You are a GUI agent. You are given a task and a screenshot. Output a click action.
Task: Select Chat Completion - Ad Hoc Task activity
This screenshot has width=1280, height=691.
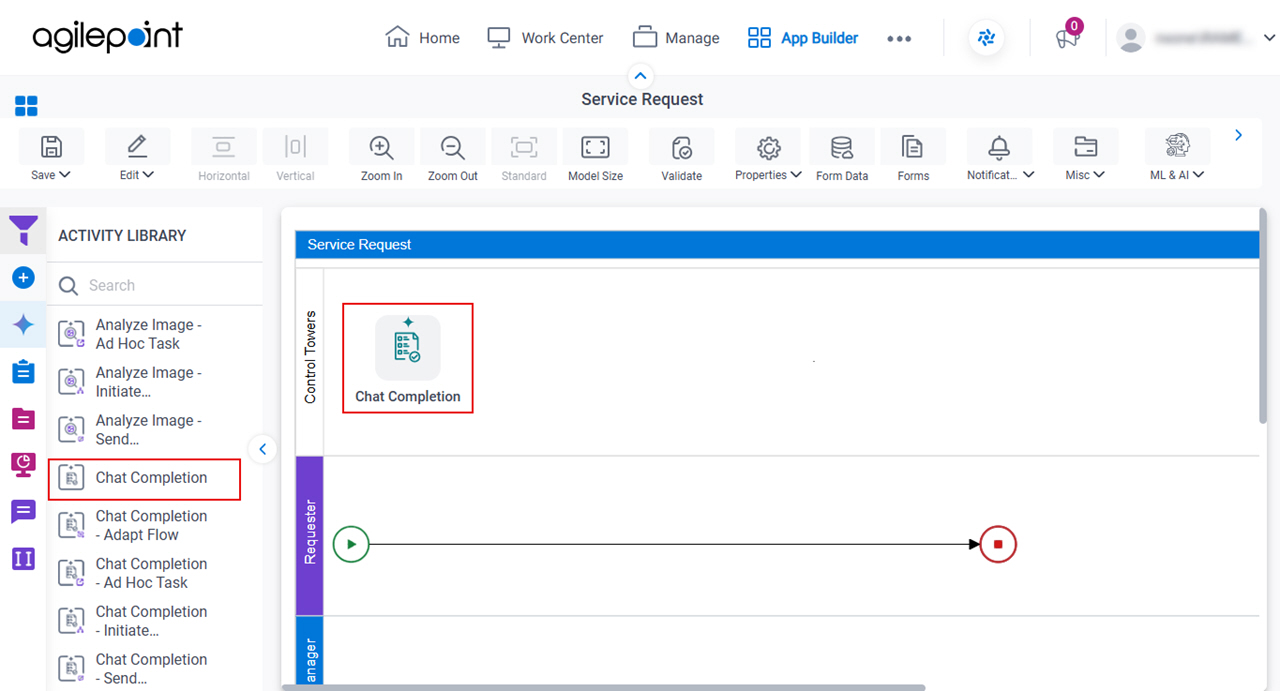[145, 573]
